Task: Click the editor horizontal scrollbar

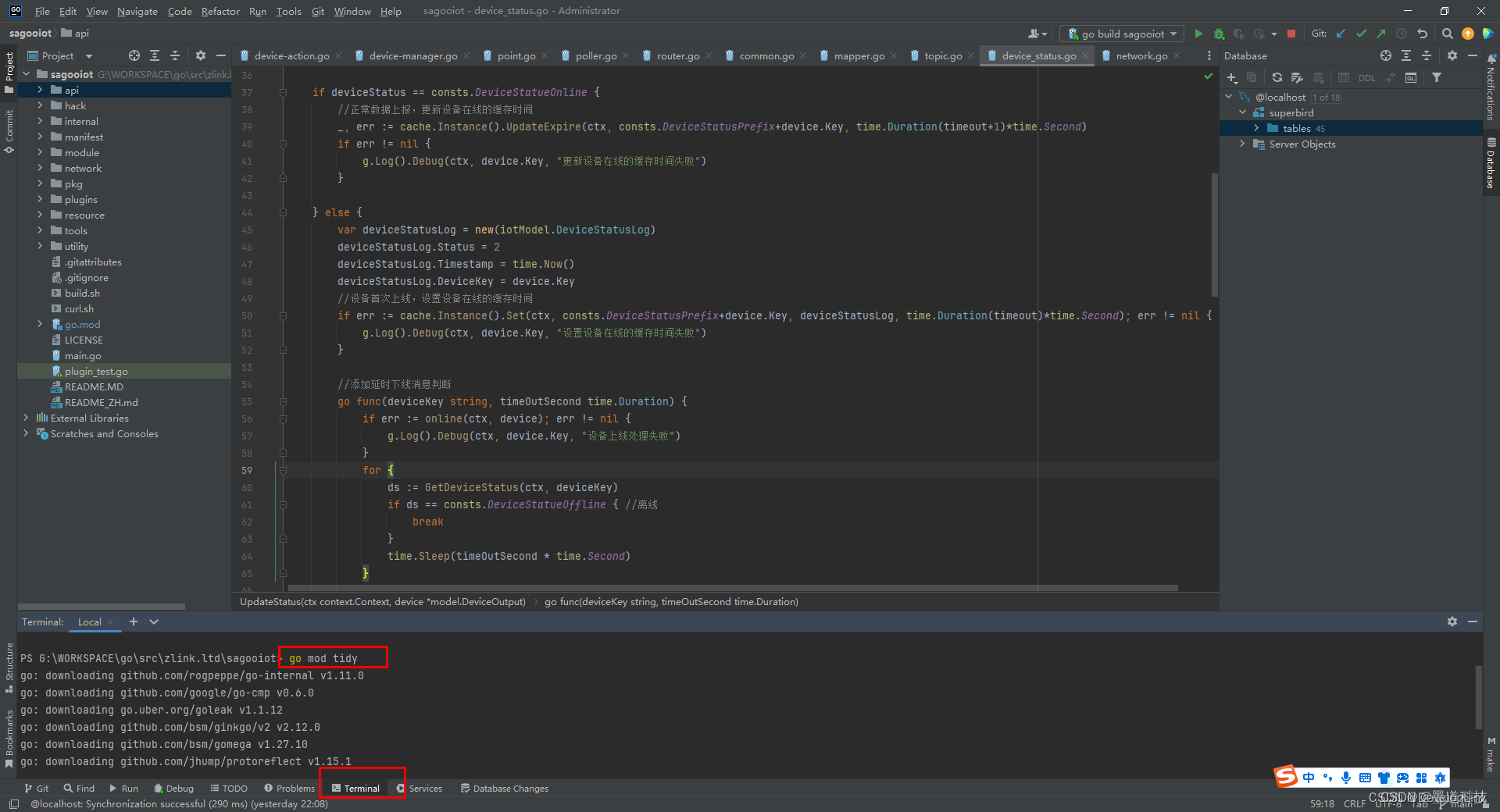Action: [733, 588]
